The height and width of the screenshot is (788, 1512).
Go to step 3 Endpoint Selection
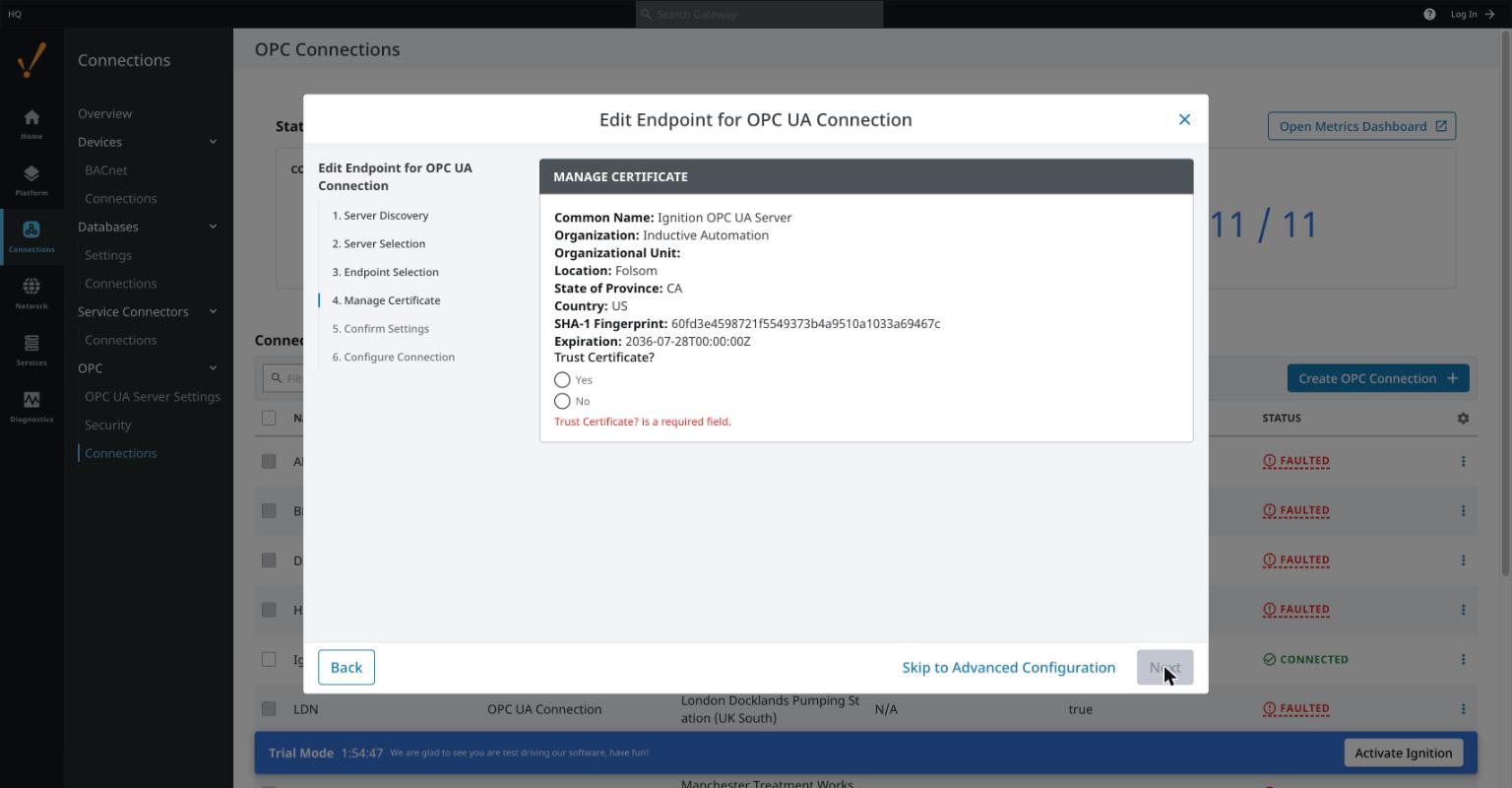385,273
